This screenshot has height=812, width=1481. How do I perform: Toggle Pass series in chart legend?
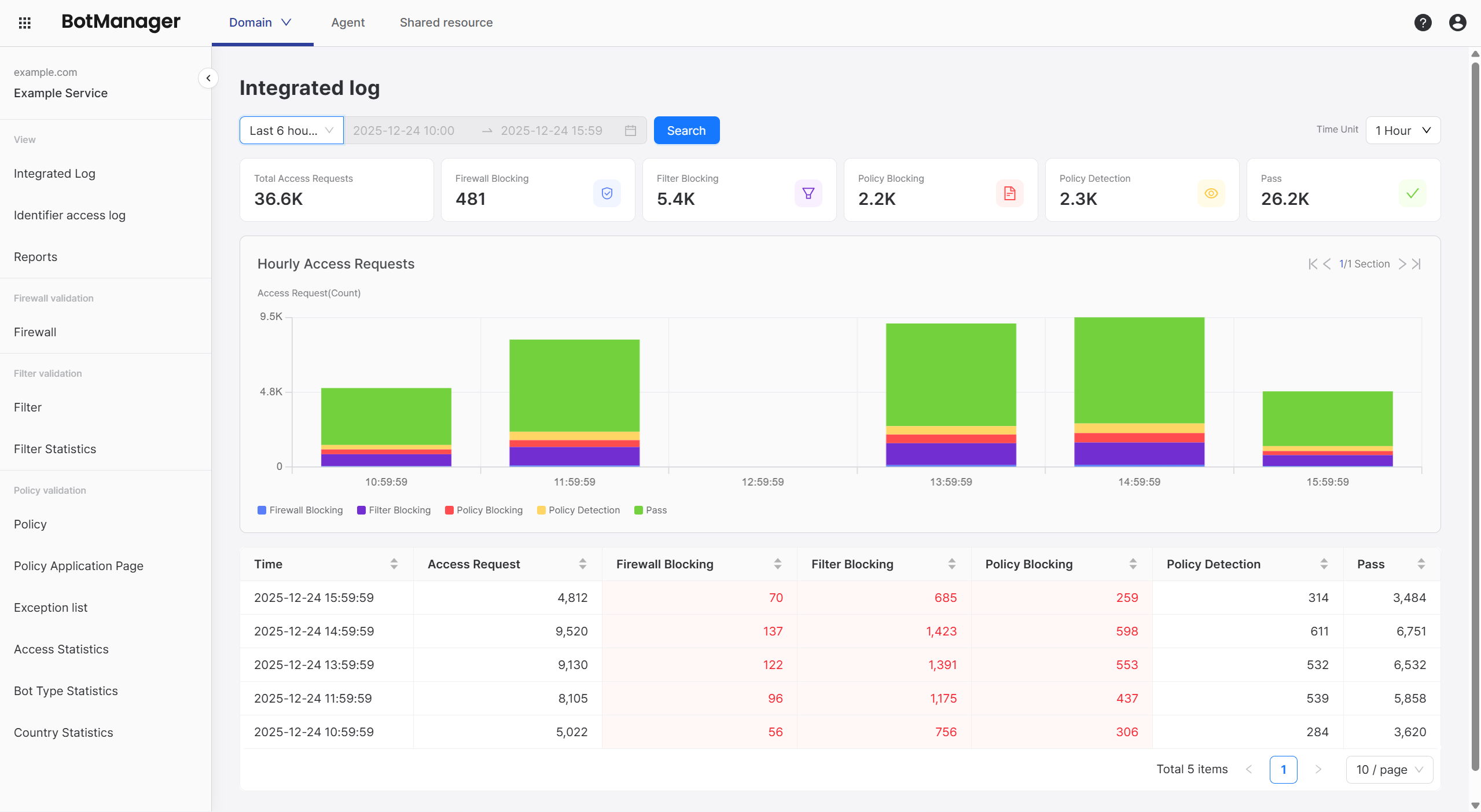pyautogui.click(x=651, y=510)
